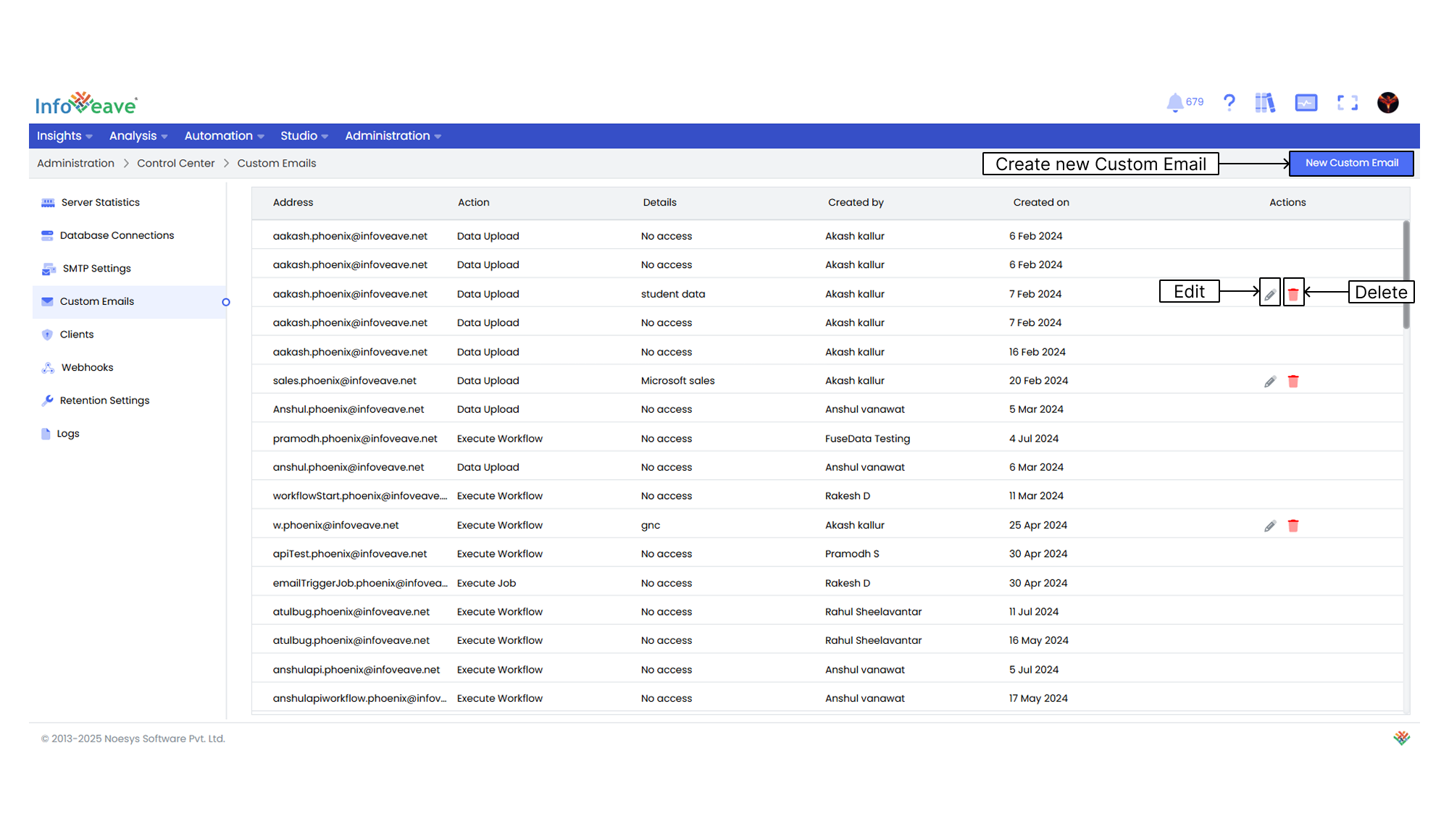This screenshot has height=840, width=1449.
Task: Select the w.phoenix@infoveave.net address
Action: [x=335, y=526]
